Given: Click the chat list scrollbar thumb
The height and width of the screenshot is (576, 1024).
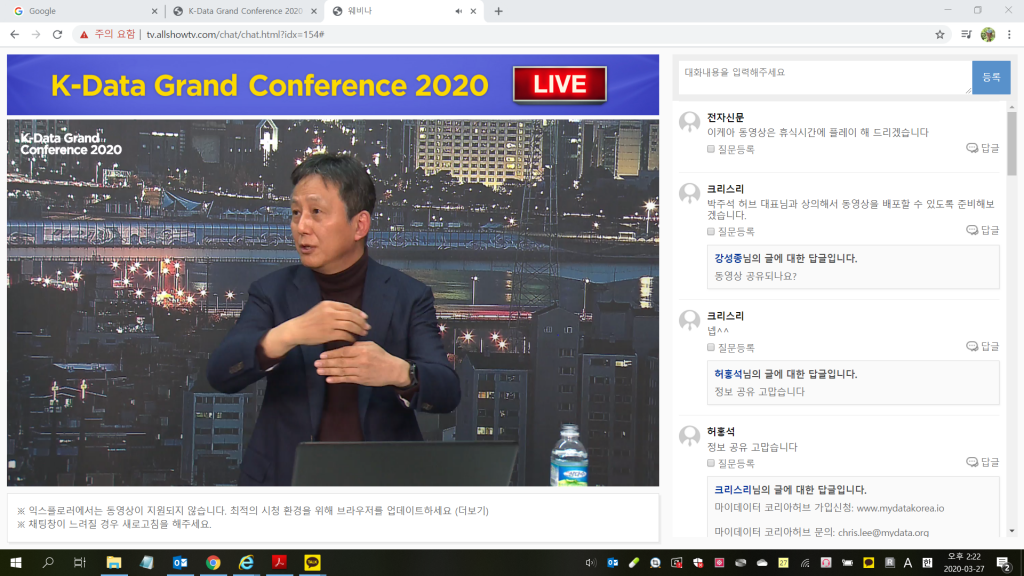Looking at the screenshot, I should click(1012, 144).
